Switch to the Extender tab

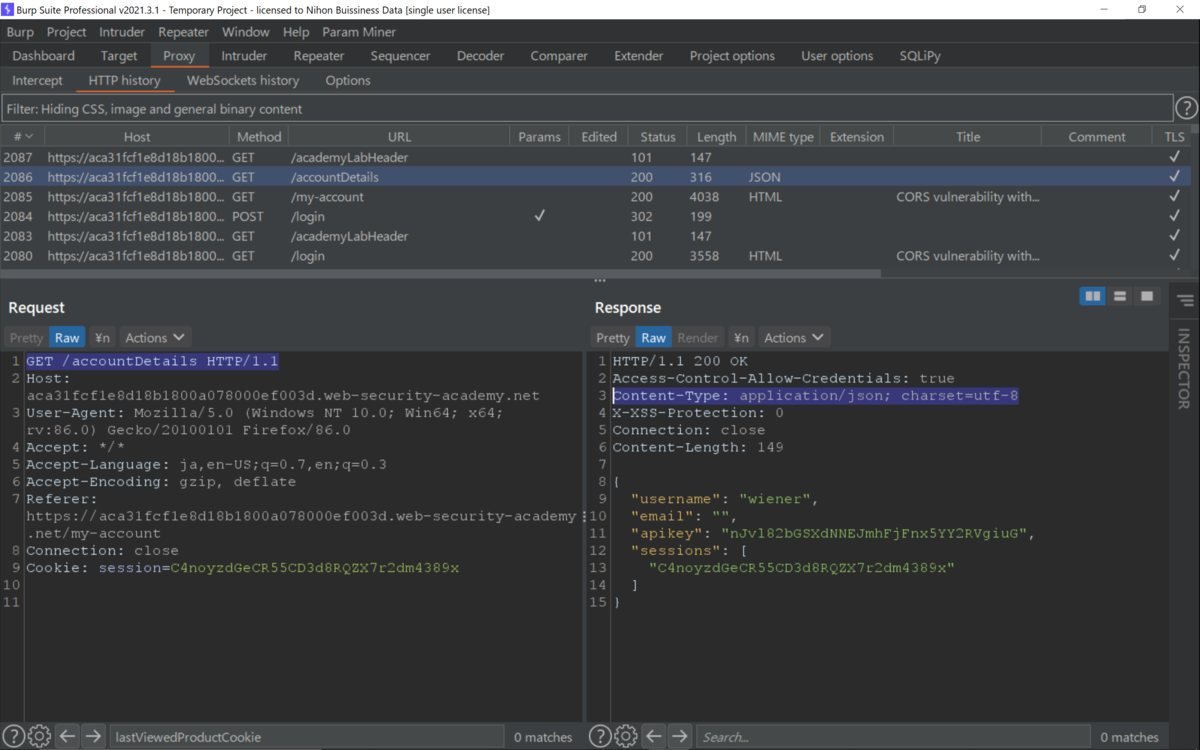click(x=639, y=56)
